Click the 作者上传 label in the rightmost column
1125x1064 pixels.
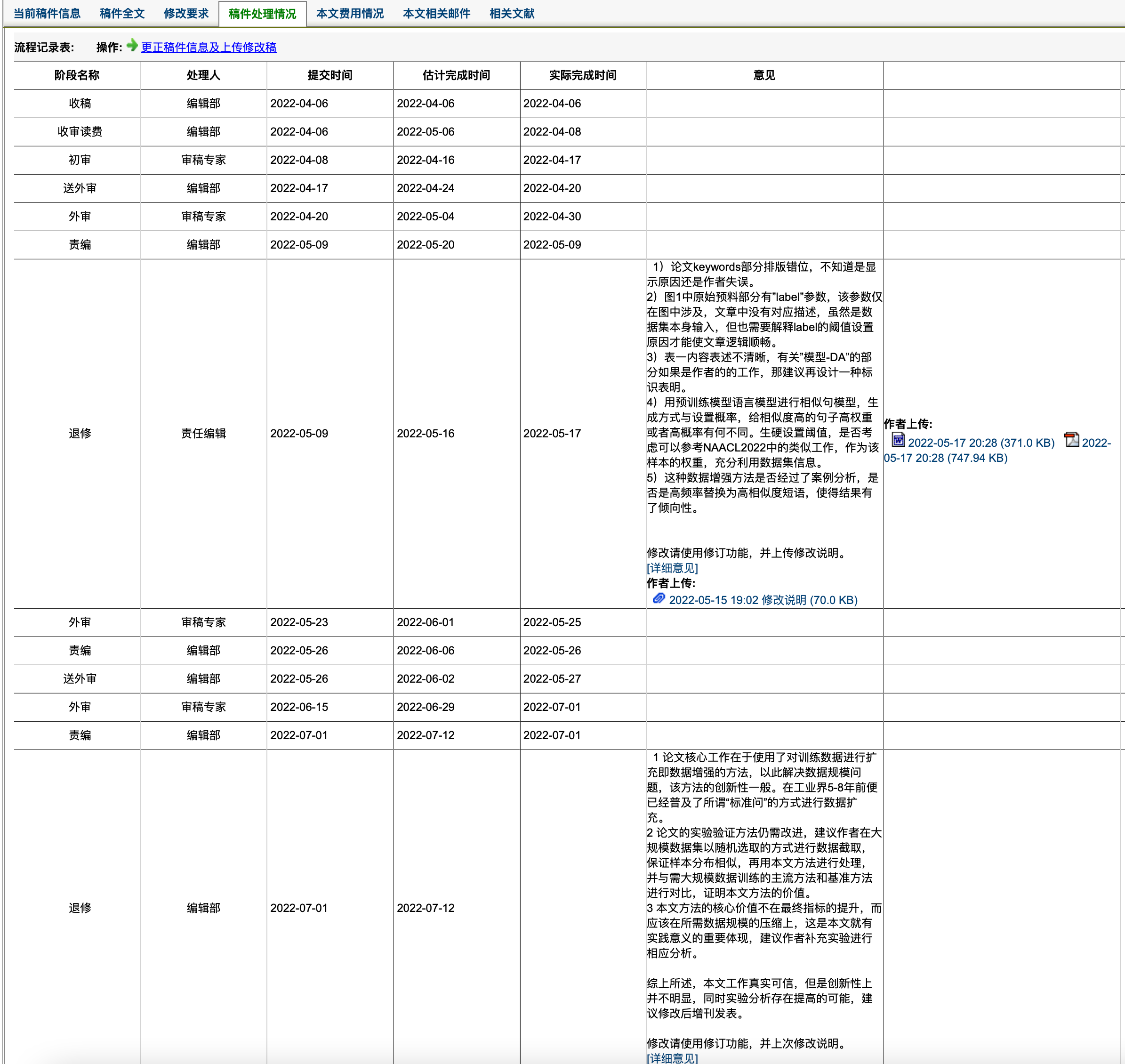point(908,424)
